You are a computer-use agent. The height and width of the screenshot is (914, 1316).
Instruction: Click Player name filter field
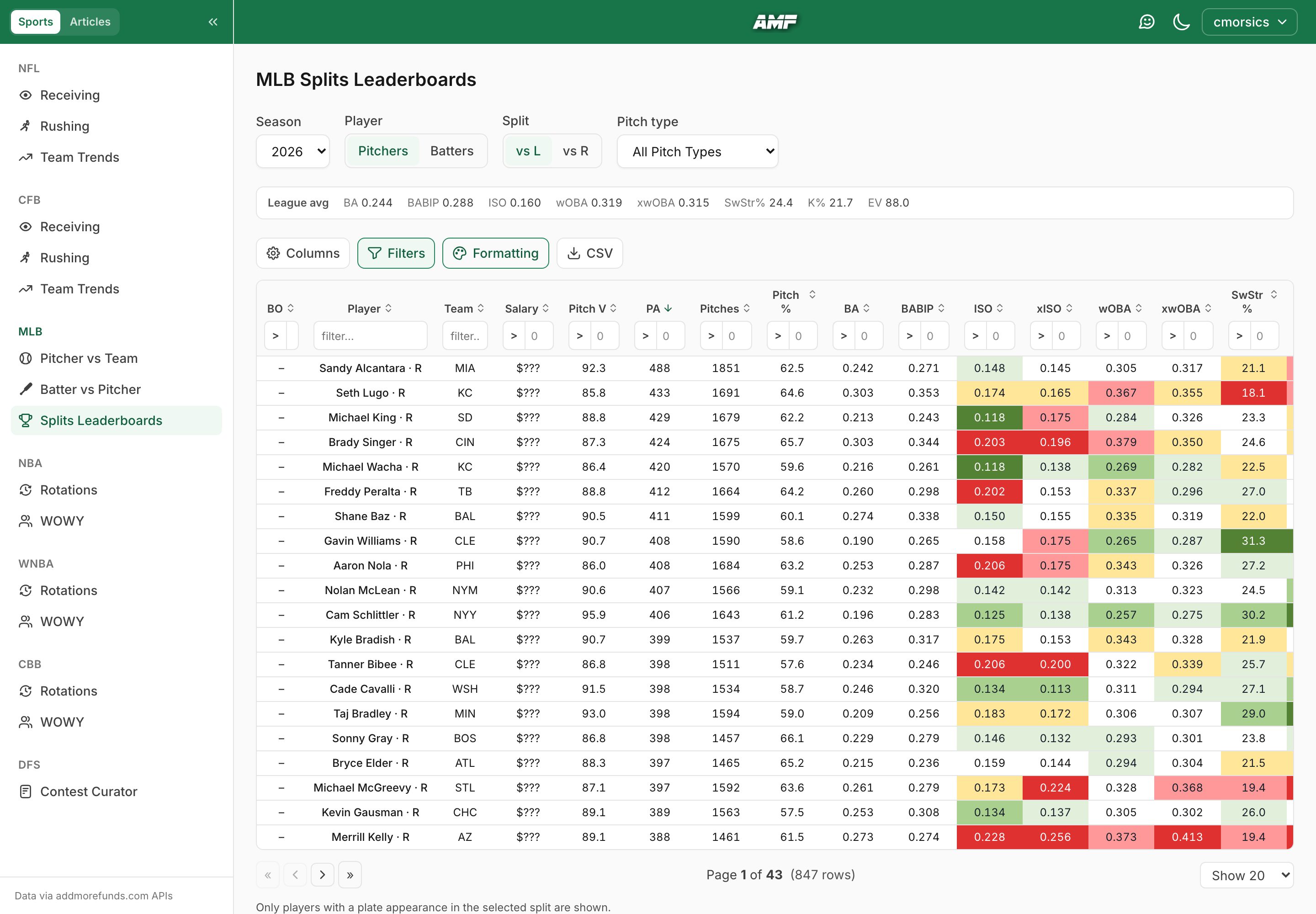371,336
